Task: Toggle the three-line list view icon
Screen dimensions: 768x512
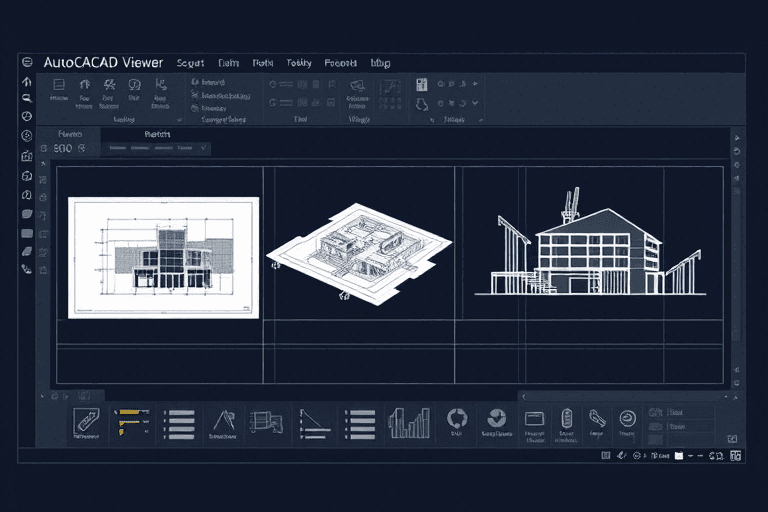Action: pos(177,422)
